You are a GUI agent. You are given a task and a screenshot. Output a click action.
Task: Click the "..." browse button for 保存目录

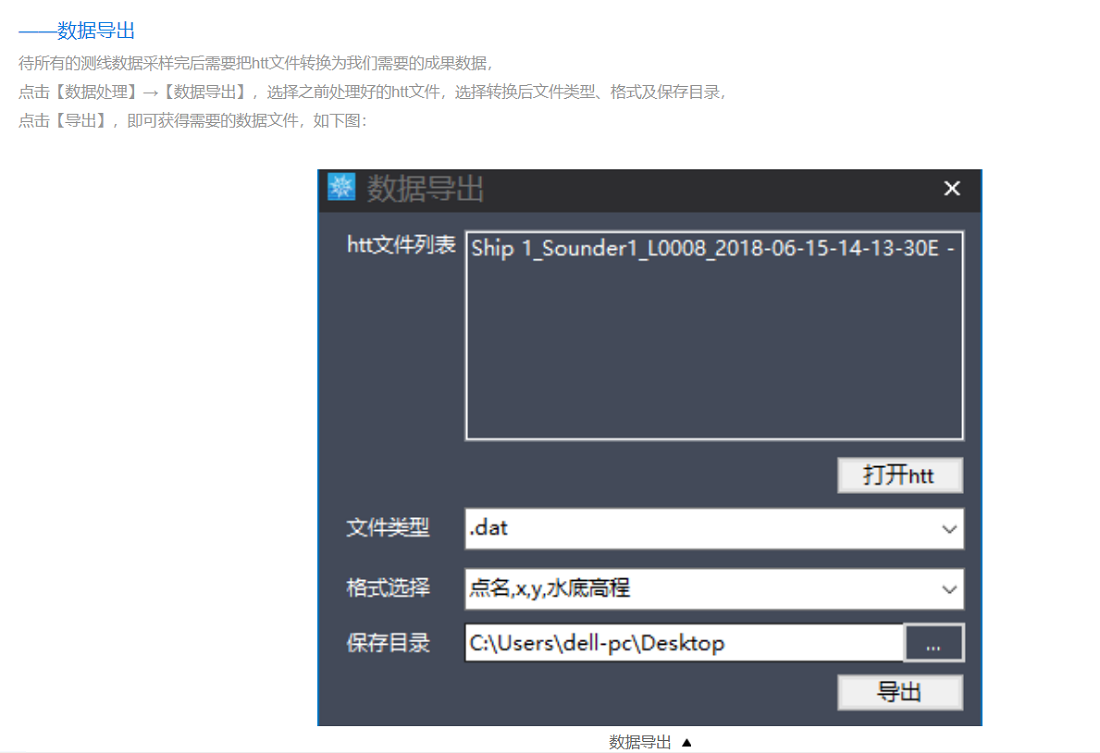point(933,644)
